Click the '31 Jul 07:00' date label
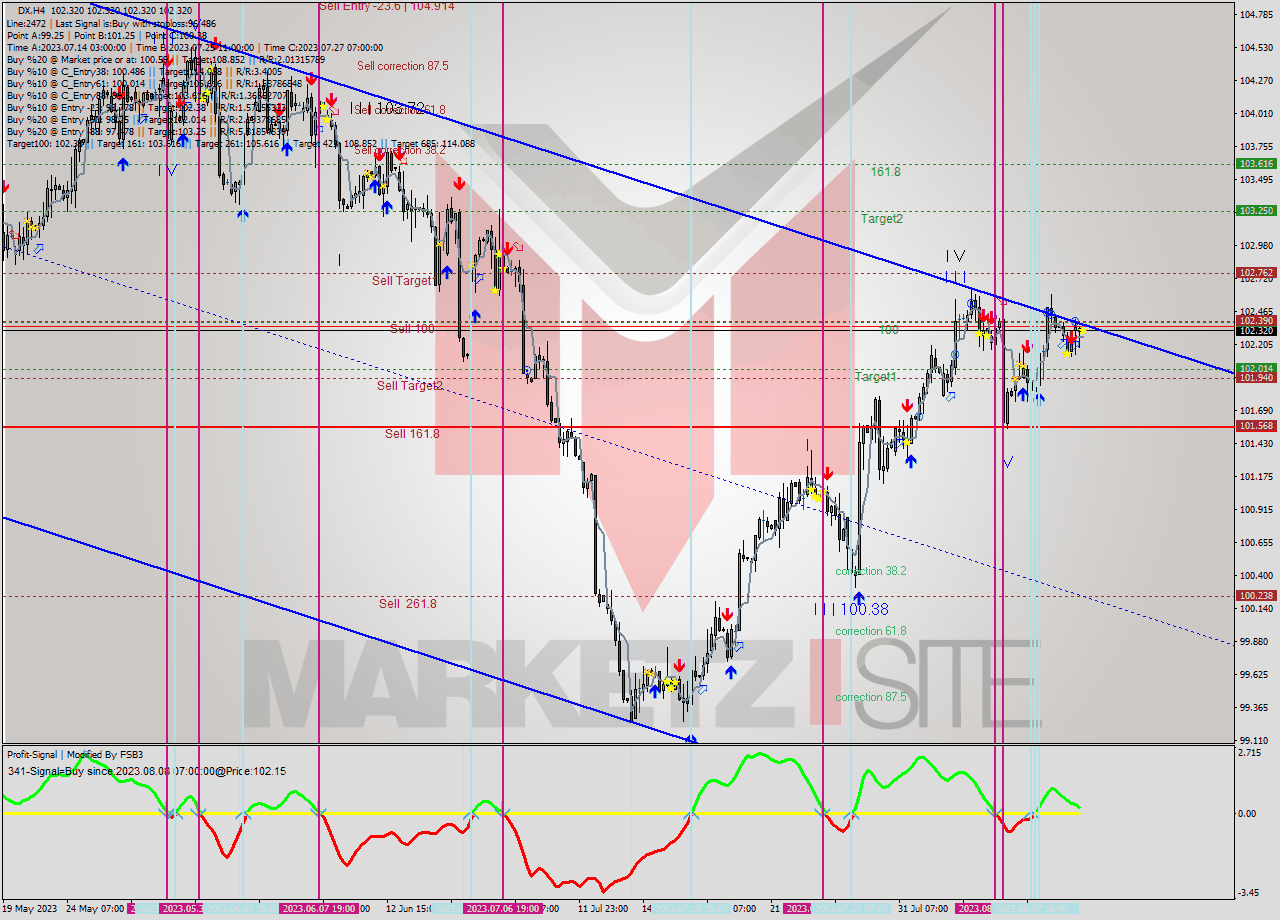The height and width of the screenshot is (920, 1280). pyautogui.click(x=923, y=909)
